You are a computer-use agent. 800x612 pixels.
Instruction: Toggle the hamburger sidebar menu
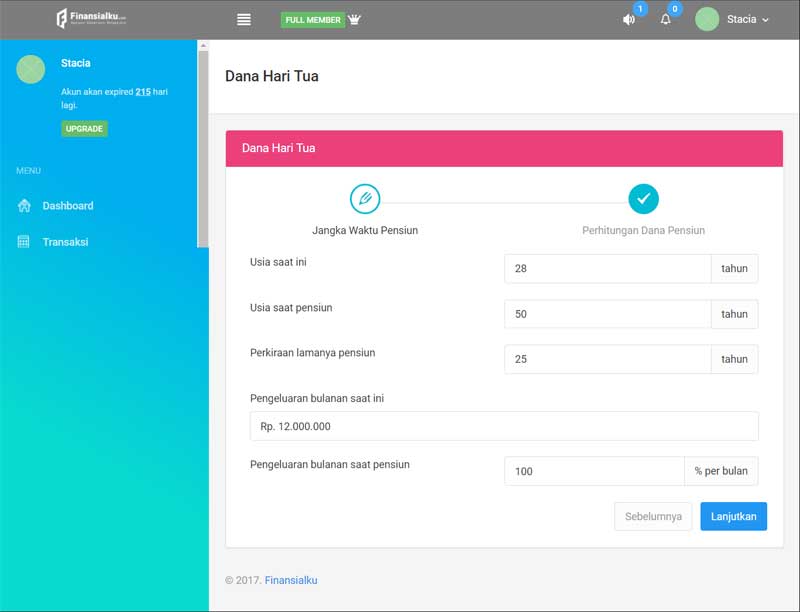[x=243, y=19]
